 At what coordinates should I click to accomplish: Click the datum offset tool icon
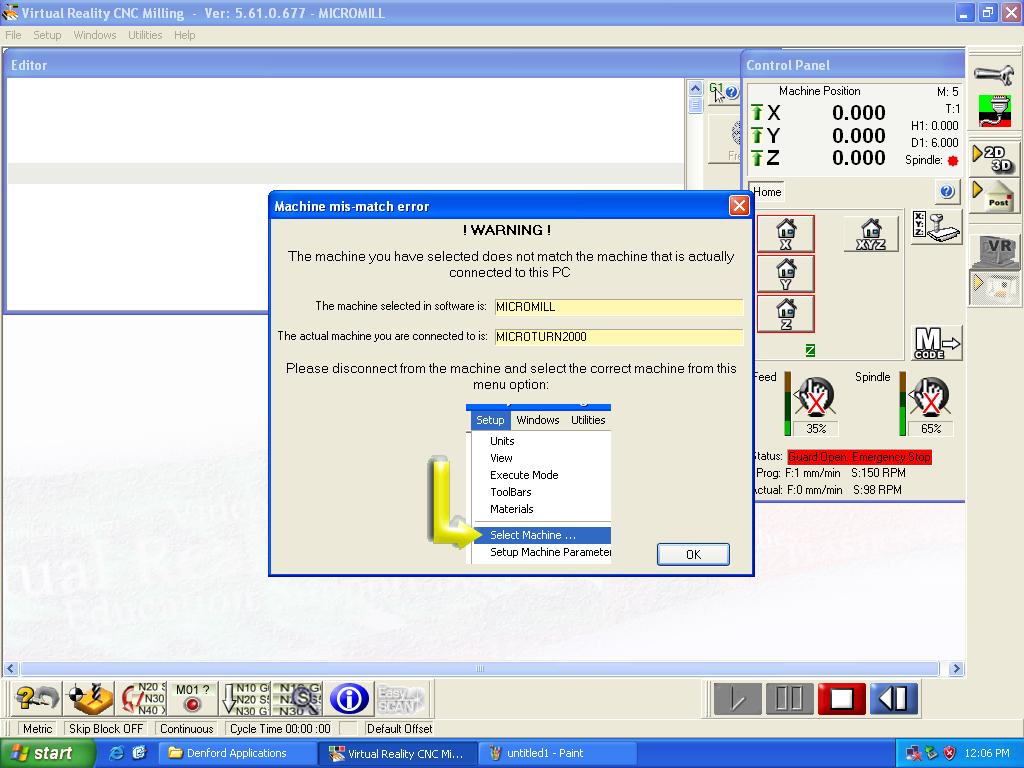click(x=90, y=699)
